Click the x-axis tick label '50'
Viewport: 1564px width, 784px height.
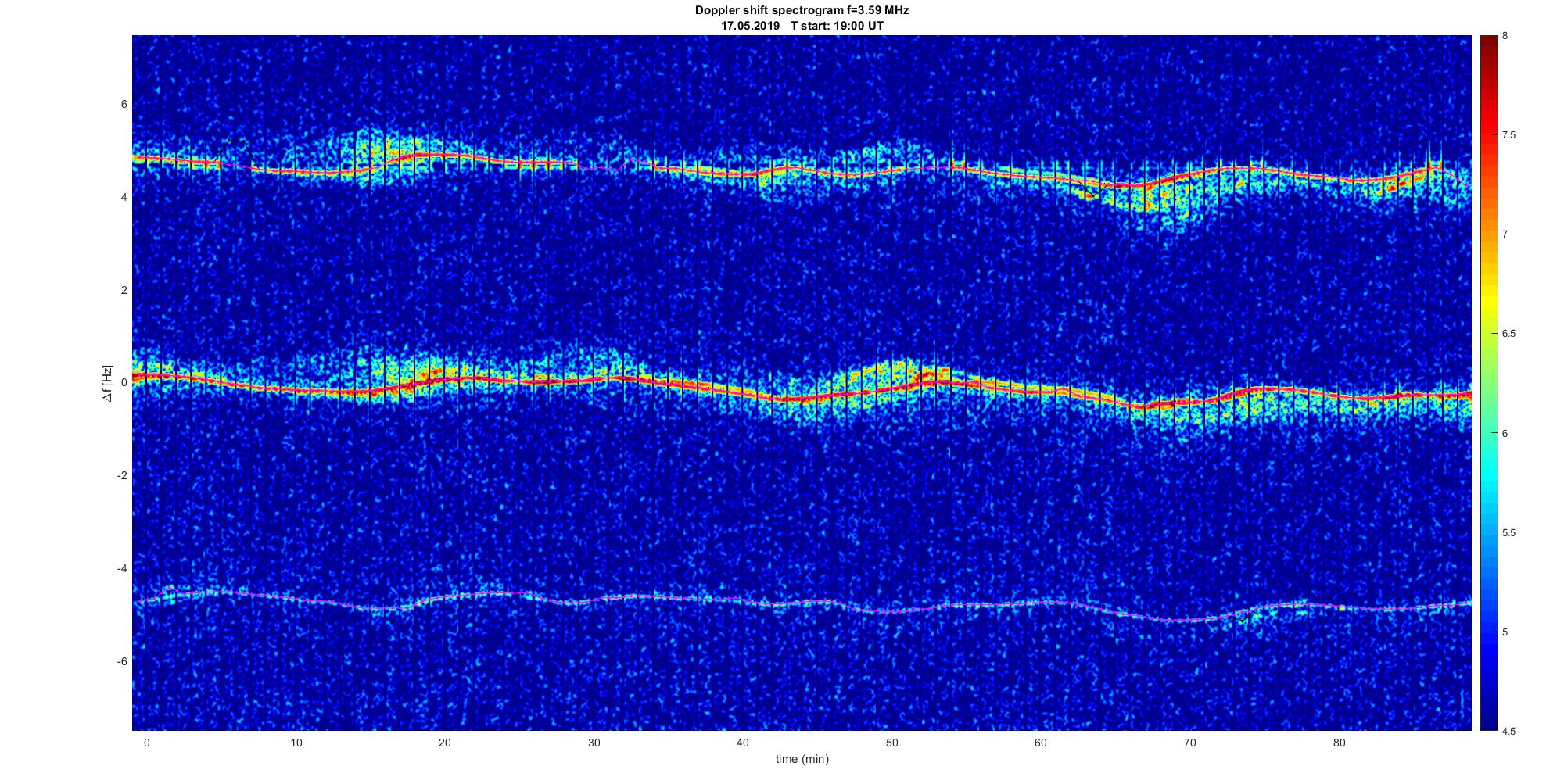[x=891, y=743]
